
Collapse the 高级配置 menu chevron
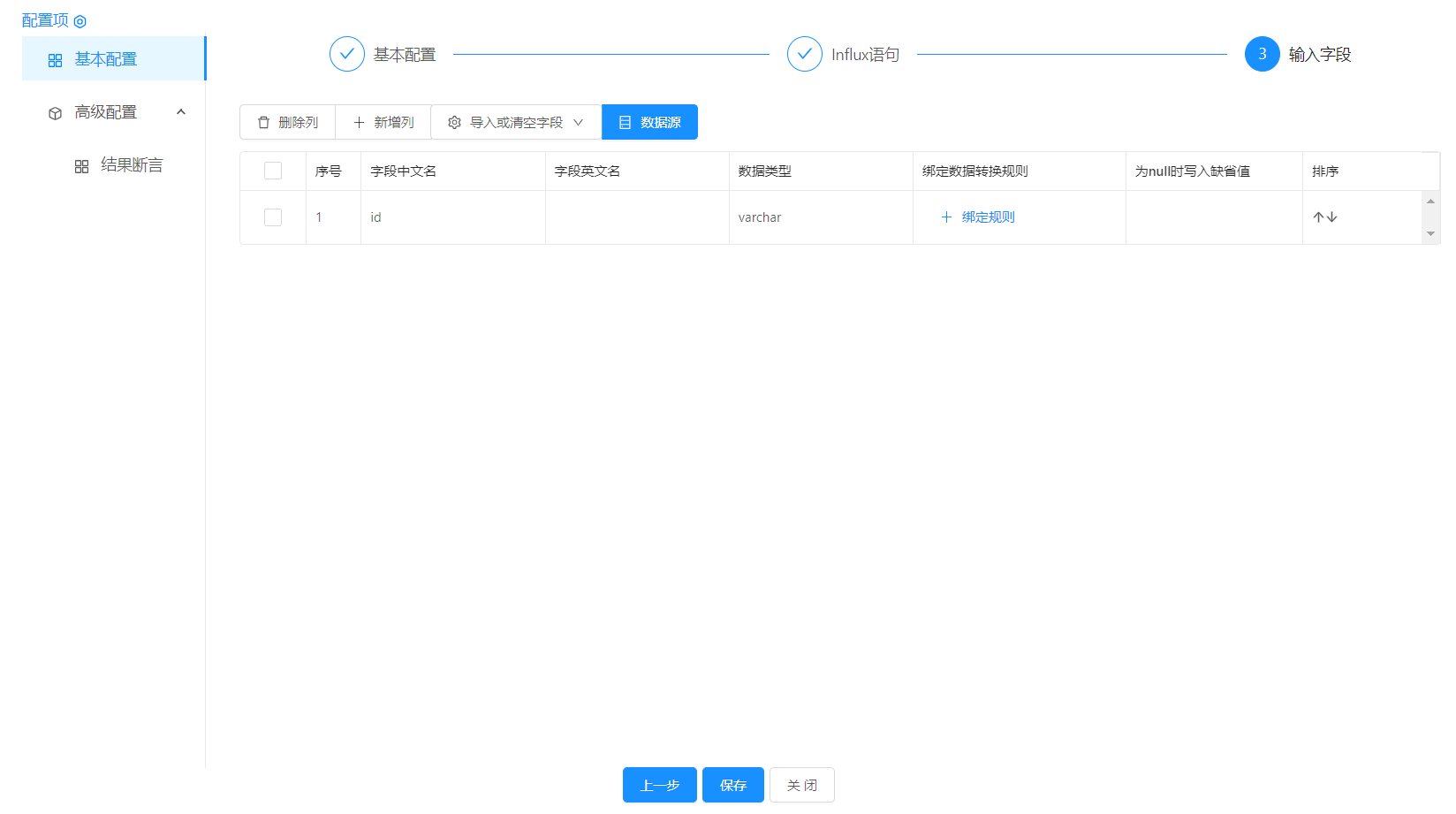click(181, 112)
